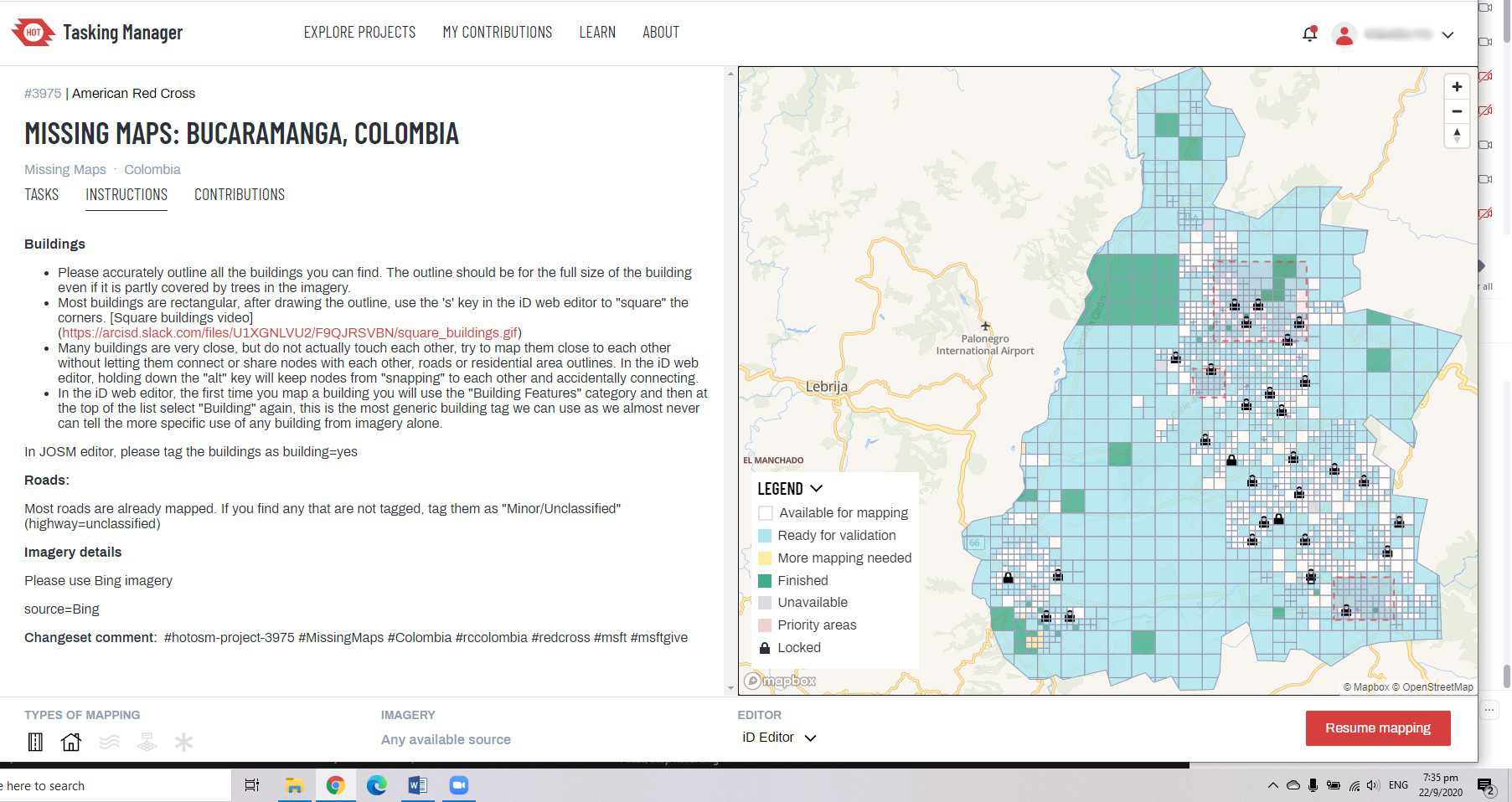Click the land use mapping icon
1512x802 pixels.
pos(147,742)
